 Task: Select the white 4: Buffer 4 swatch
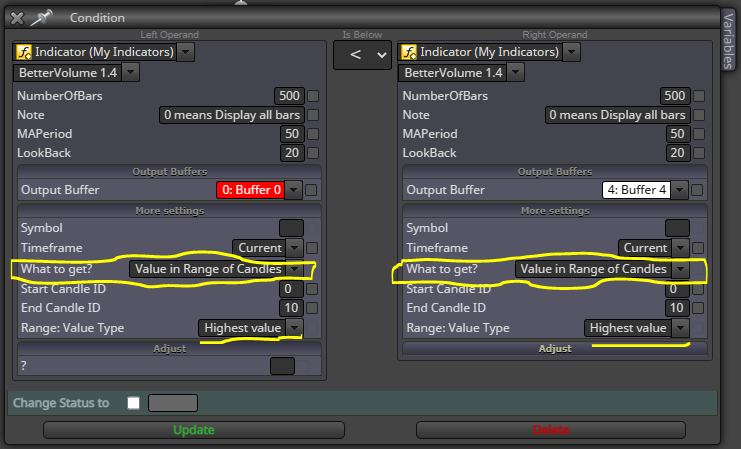click(636, 190)
